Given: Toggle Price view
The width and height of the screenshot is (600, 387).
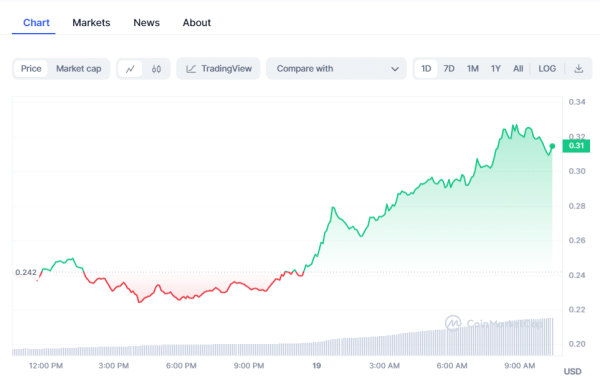Looking at the screenshot, I should pos(31,69).
